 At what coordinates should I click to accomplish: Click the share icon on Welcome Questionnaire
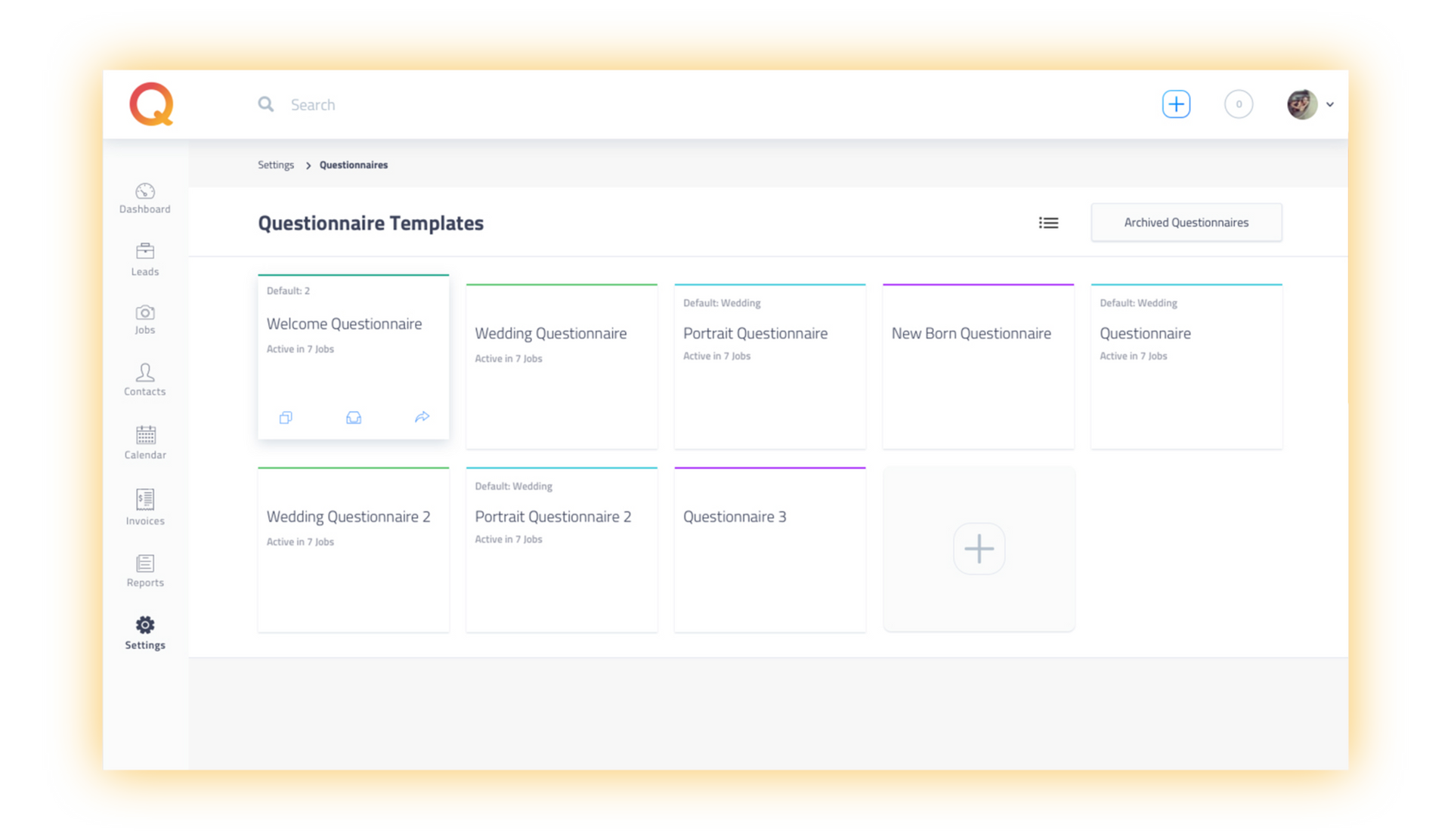[x=421, y=416]
